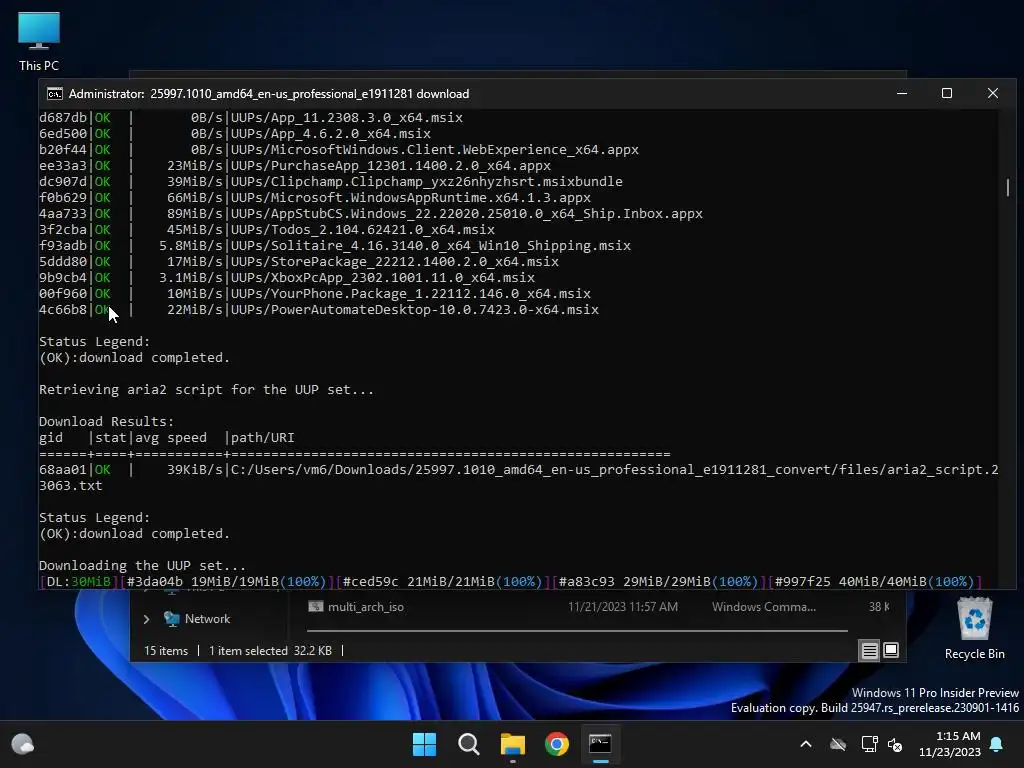The width and height of the screenshot is (1024, 768).
Task: Maximize the Administrator console window
Action: pyautogui.click(x=947, y=93)
